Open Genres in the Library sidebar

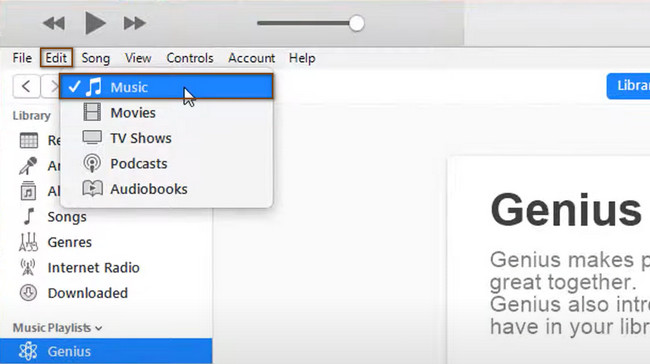70,242
